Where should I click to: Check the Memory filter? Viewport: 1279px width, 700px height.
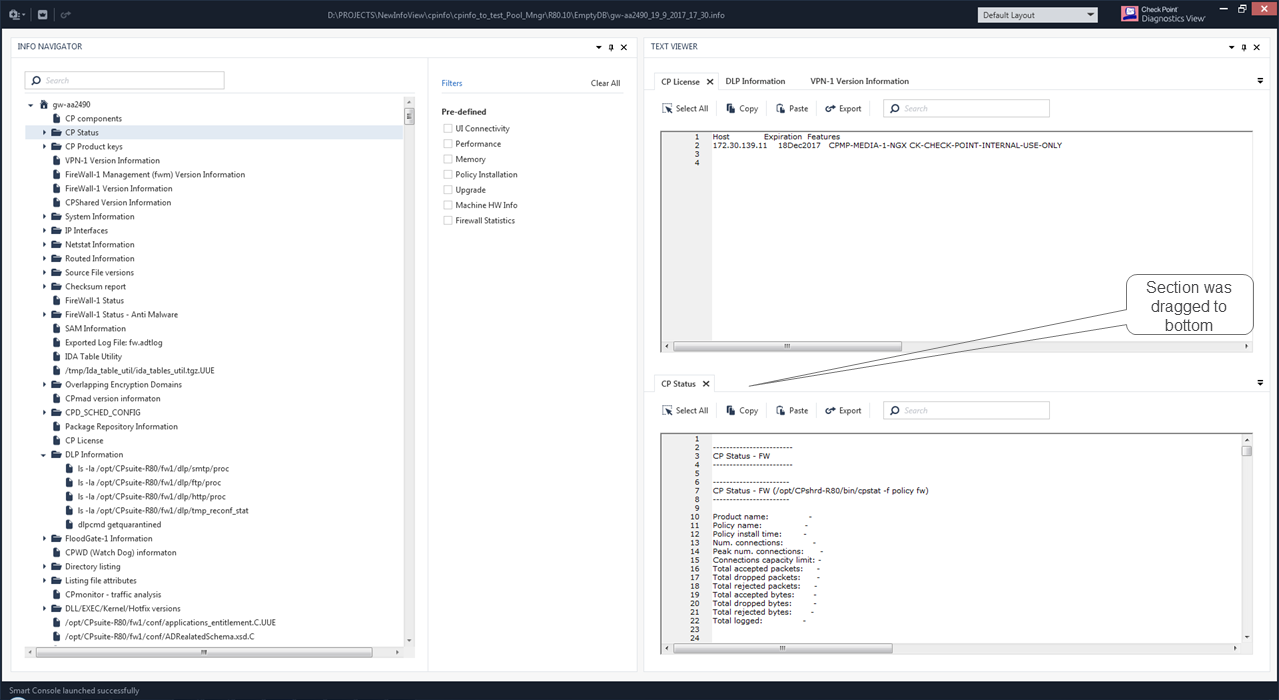pyautogui.click(x=448, y=159)
